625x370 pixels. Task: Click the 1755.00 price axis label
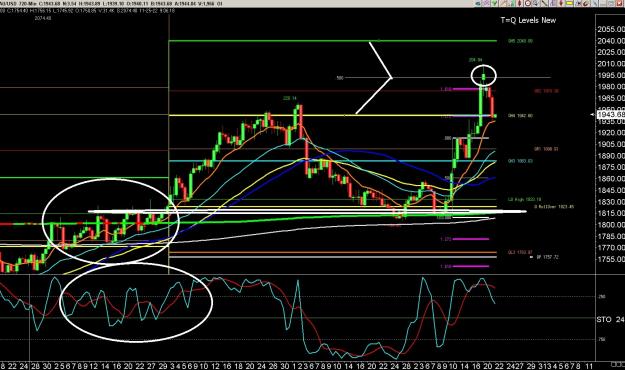tap(611, 259)
